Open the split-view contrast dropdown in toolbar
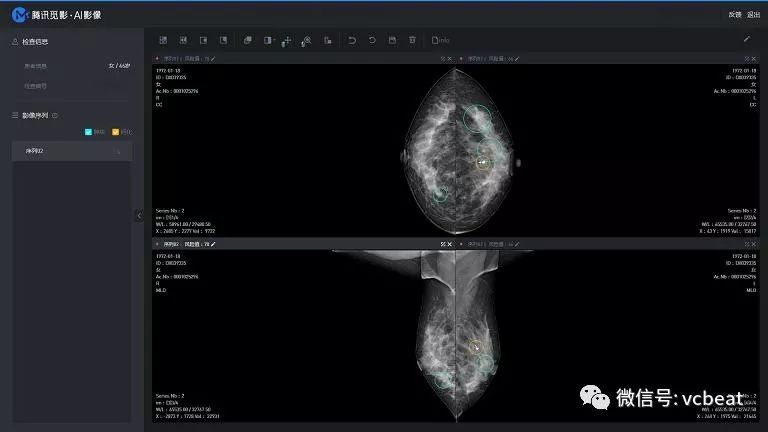Screen dimensions: 768x432 pos(269,40)
